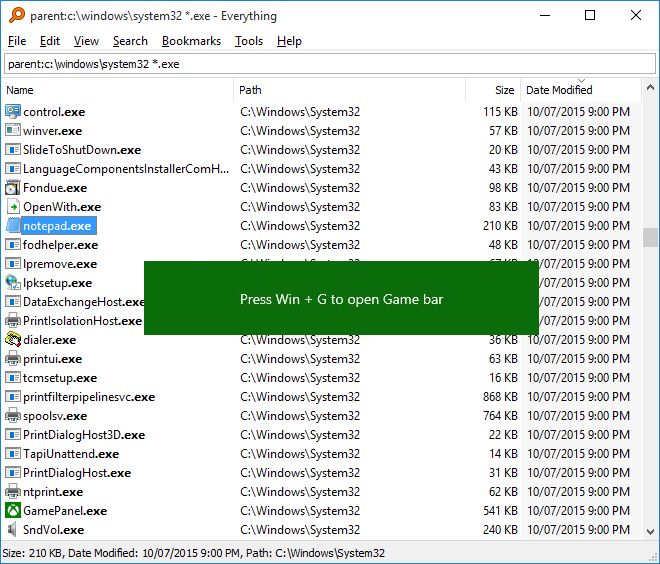The height and width of the screenshot is (564, 660).
Task: Sort by the Date Modified column header
Action: pyautogui.click(x=581, y=90)
